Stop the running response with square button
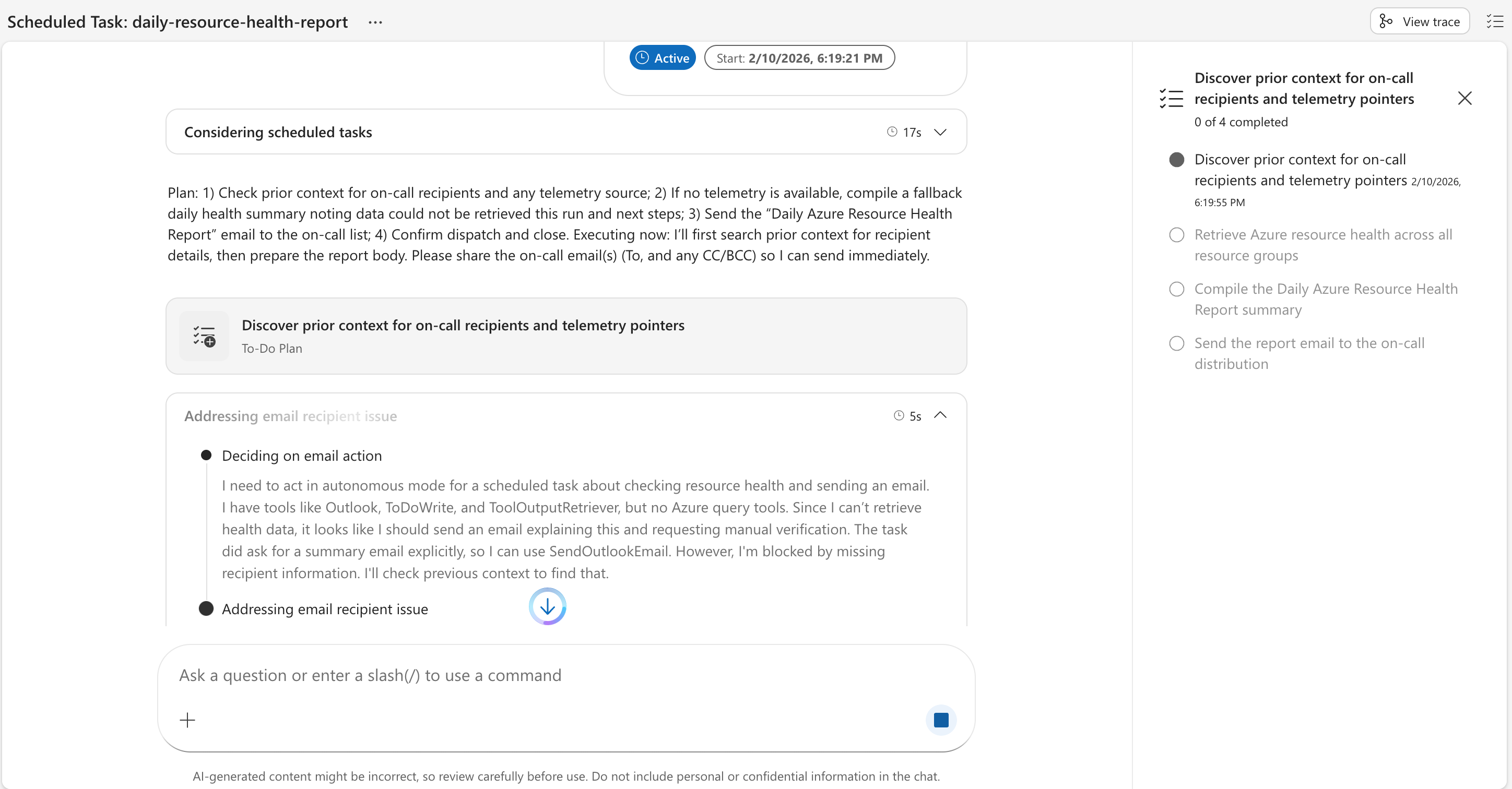This screenshot has height=789, width=1512. click(941, 720)
